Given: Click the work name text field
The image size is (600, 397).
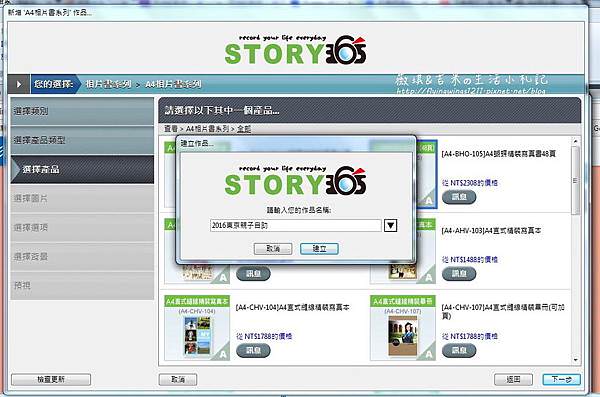Looking at the screenshot, I should point(295,225).
